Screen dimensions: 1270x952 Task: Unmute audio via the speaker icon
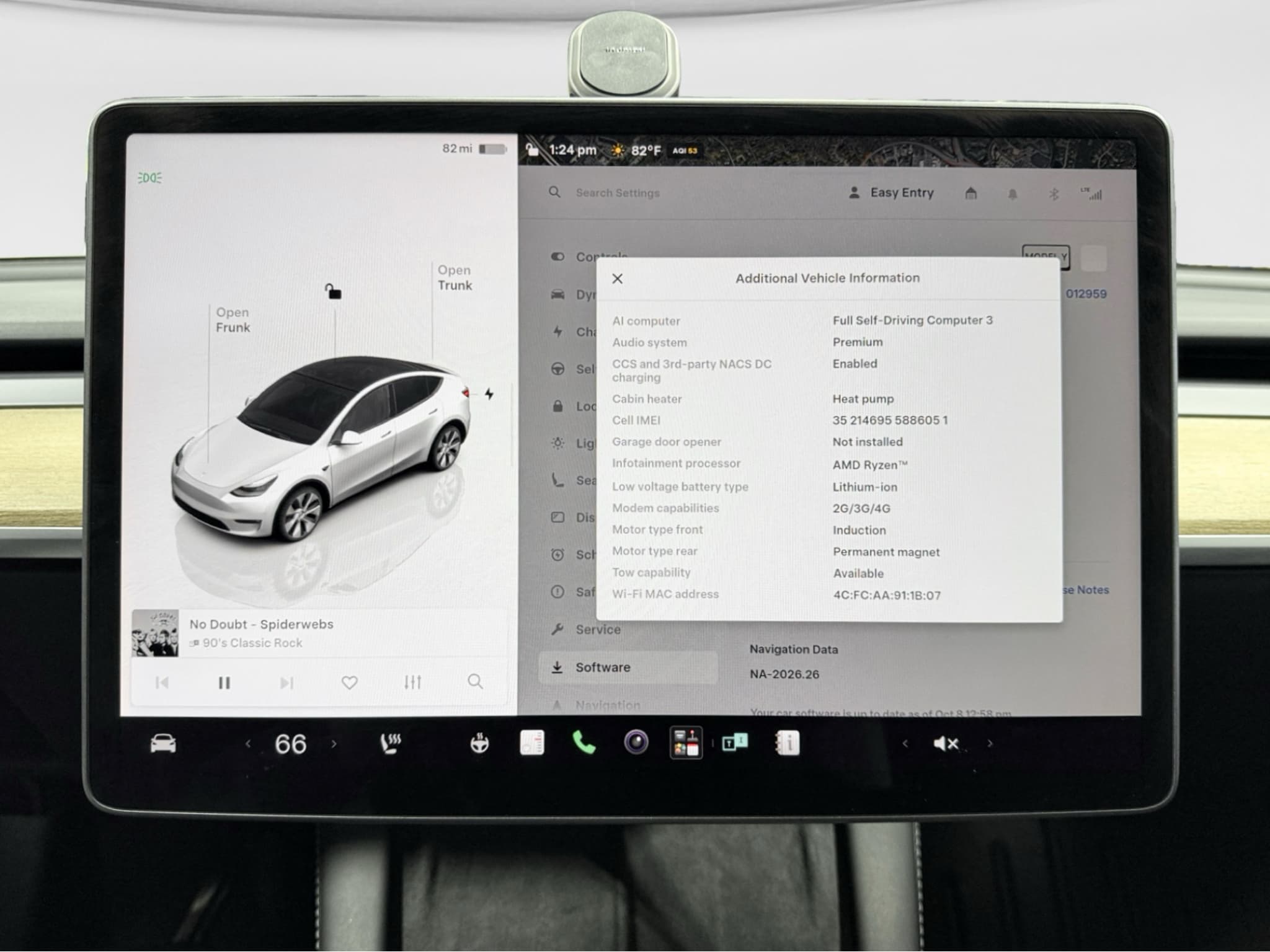946,743
